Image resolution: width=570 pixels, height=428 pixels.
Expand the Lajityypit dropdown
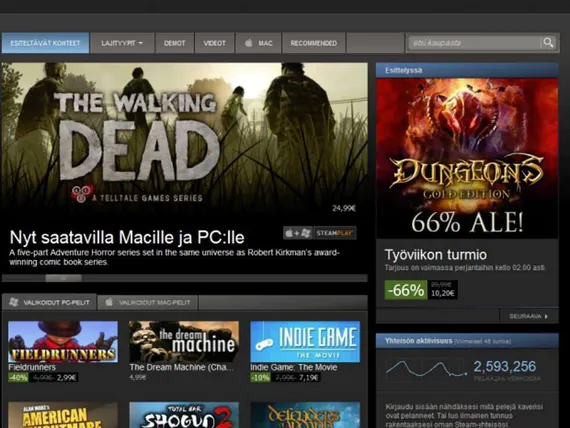coord(122,43)
